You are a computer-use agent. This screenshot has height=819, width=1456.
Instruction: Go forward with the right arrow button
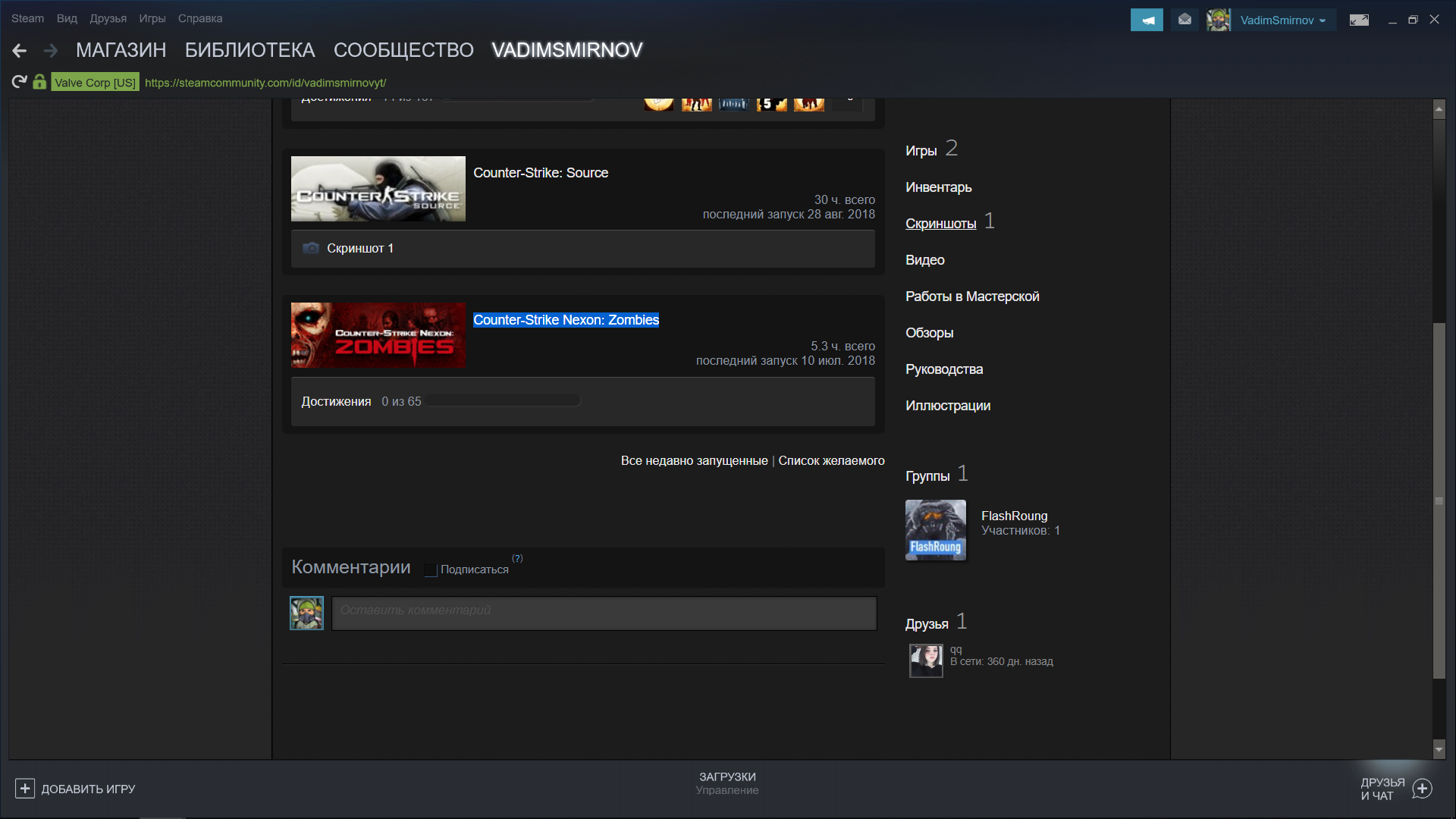click(51, 51)
